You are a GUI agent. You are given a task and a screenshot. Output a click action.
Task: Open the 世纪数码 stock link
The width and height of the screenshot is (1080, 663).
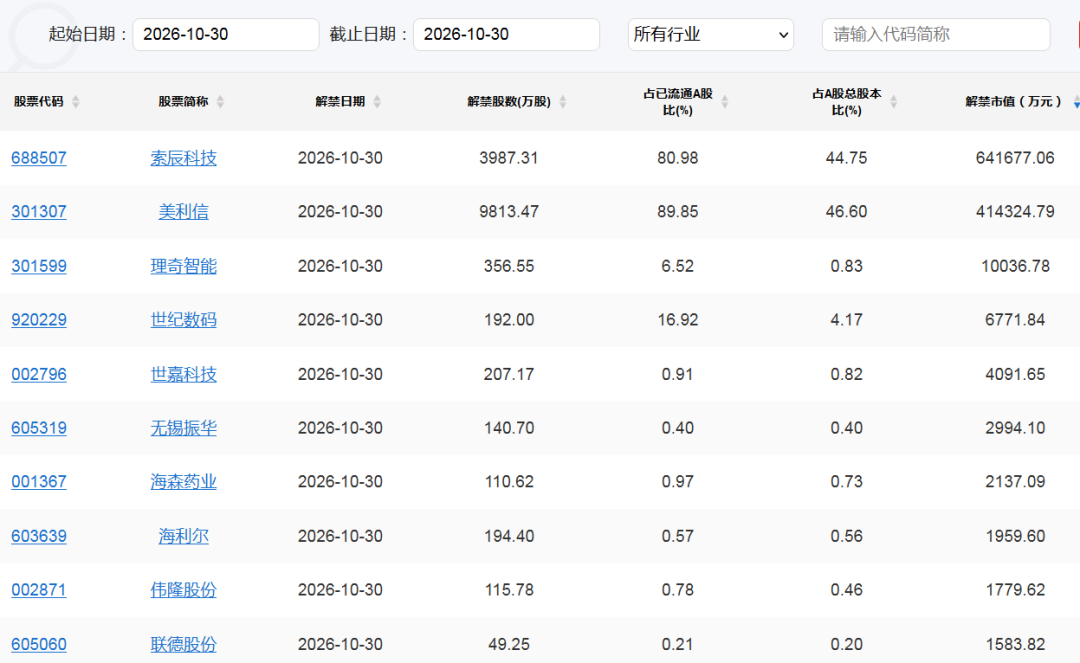(184, 319)
